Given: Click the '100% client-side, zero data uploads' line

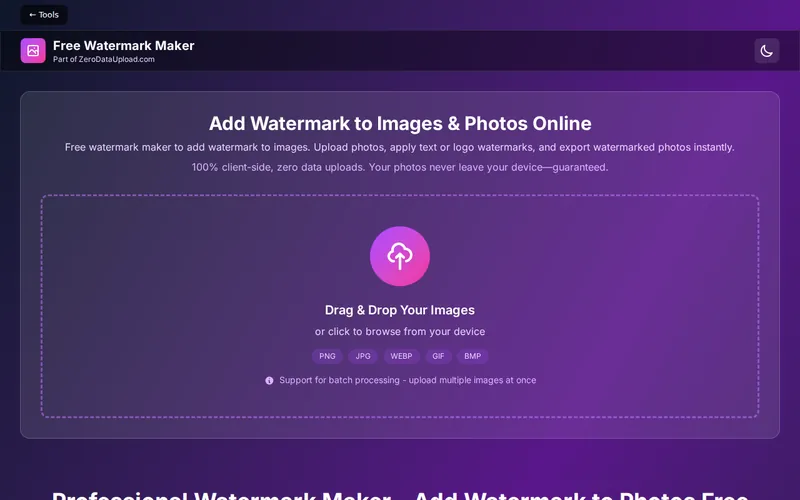Looking at the screenshot, I should click(x=400, y=167).
